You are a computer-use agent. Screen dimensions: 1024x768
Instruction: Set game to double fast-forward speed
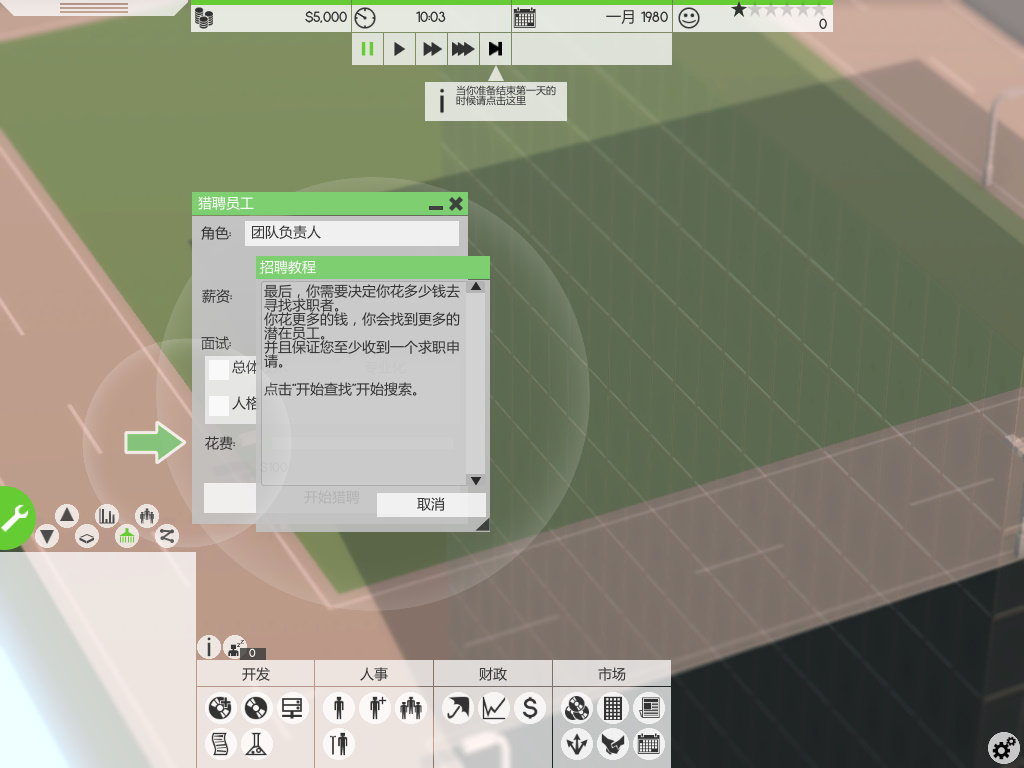click(x=431, y=48)
